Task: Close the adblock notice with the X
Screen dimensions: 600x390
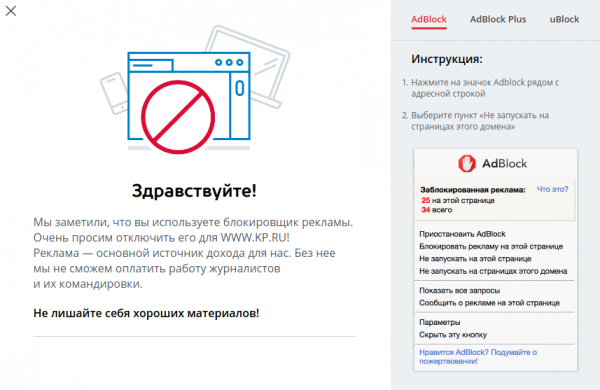Action: 11,11
